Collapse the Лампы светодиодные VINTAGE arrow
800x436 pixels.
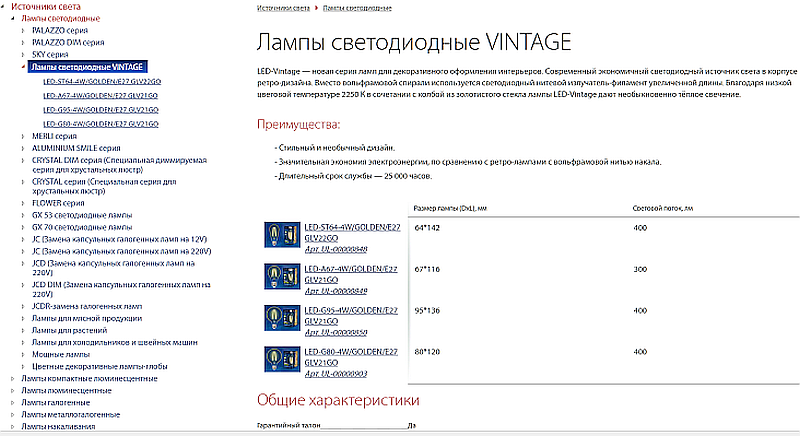pyautogui.click(x=23, y=67)
